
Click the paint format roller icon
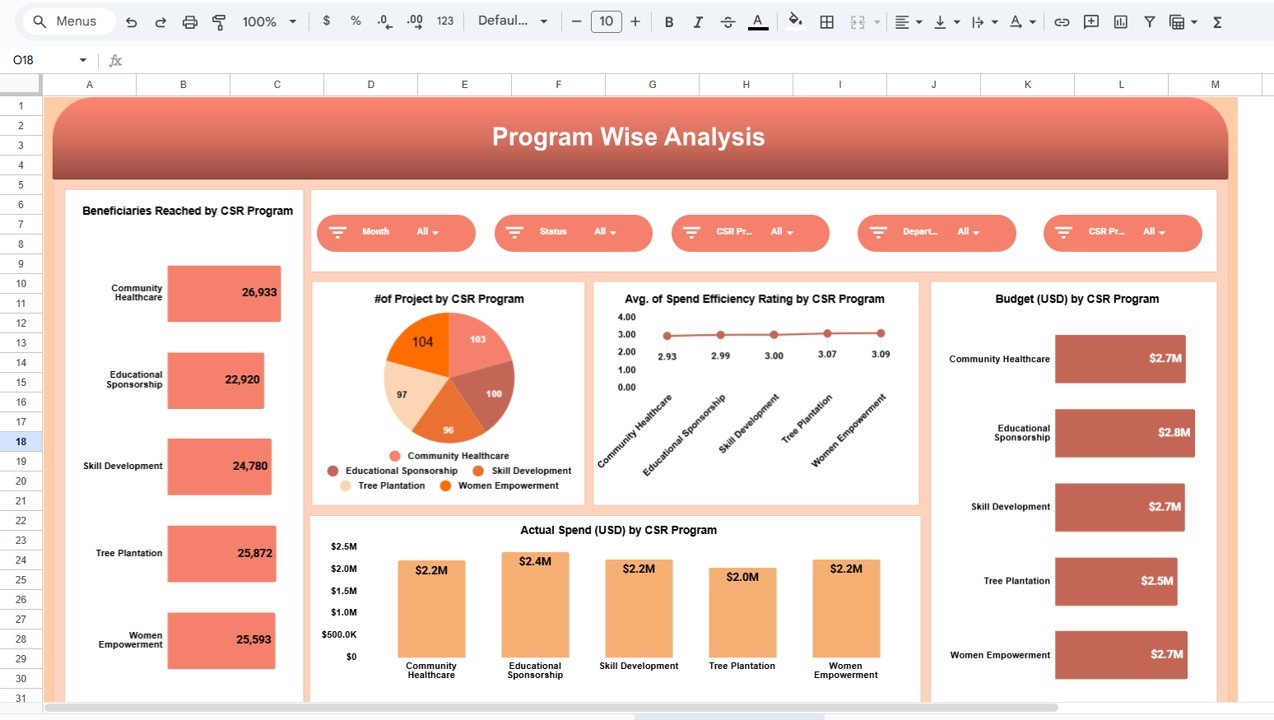pos(219,21)
